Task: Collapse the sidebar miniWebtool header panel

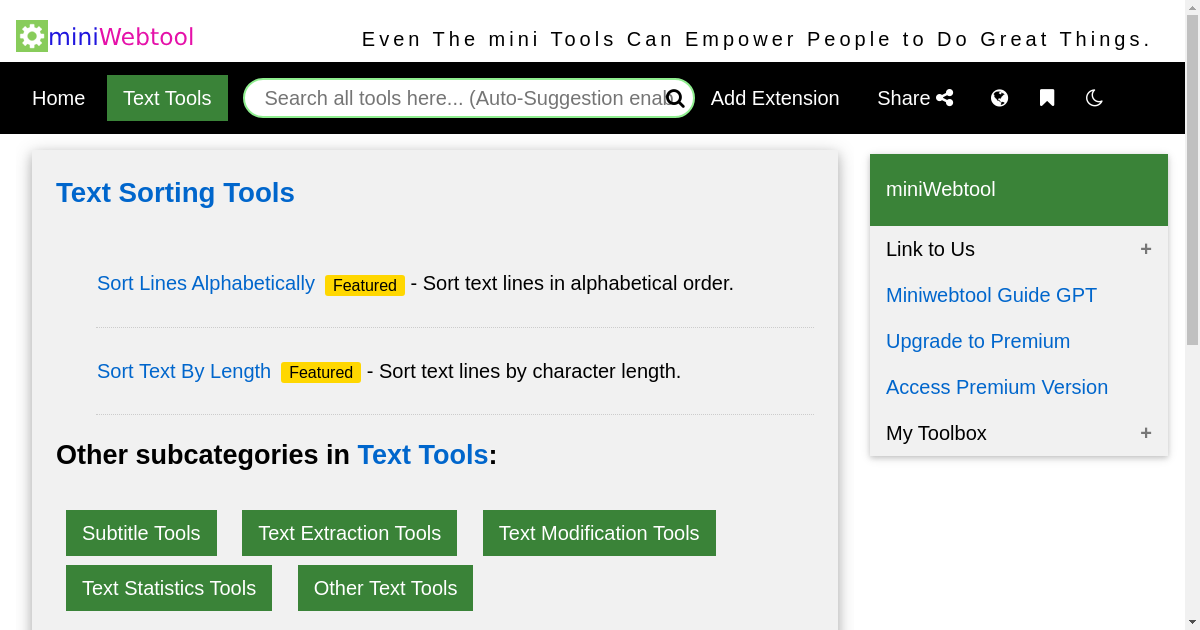Action: point(1018,189)
